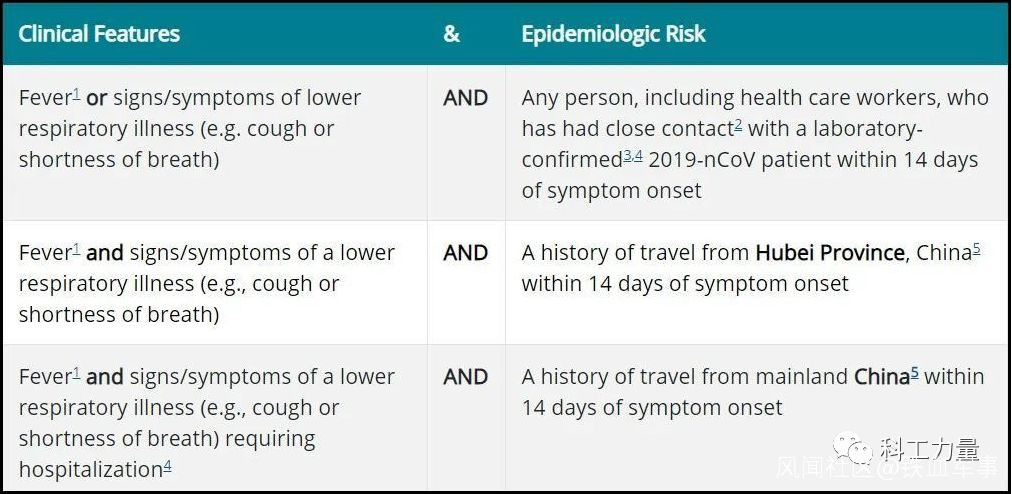Screen dimensions: 1012x494
Task: Select the "&" column header
Action: click(x=452, y=34)
